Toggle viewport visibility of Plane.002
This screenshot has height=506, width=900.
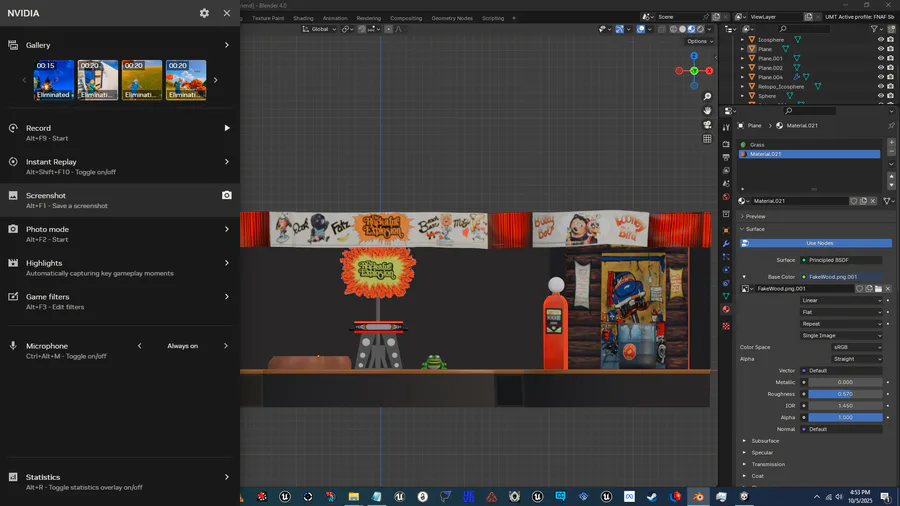tap(881, 68)
